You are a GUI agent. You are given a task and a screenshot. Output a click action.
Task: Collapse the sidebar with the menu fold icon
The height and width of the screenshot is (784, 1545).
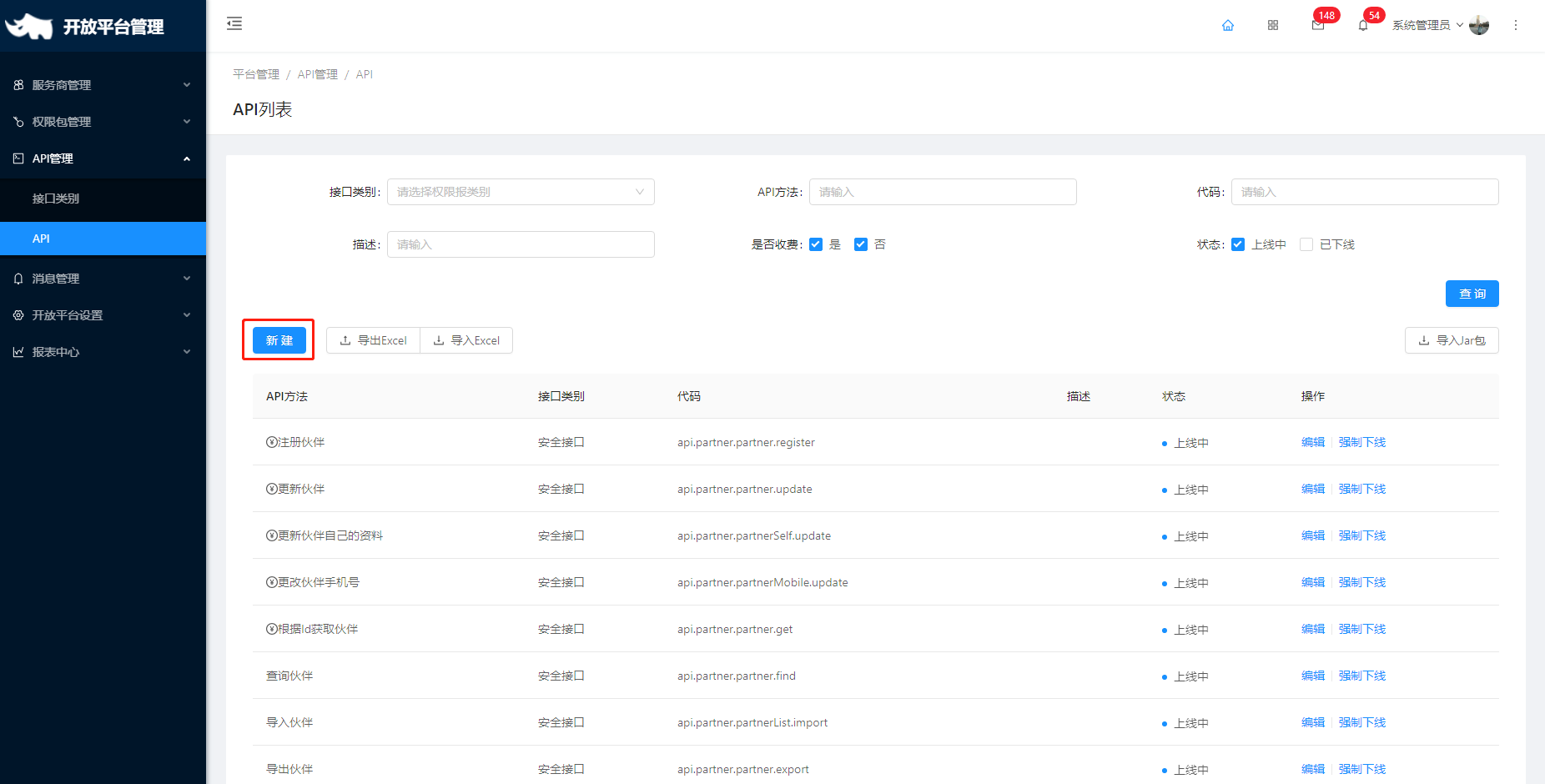tap(234, 23)
